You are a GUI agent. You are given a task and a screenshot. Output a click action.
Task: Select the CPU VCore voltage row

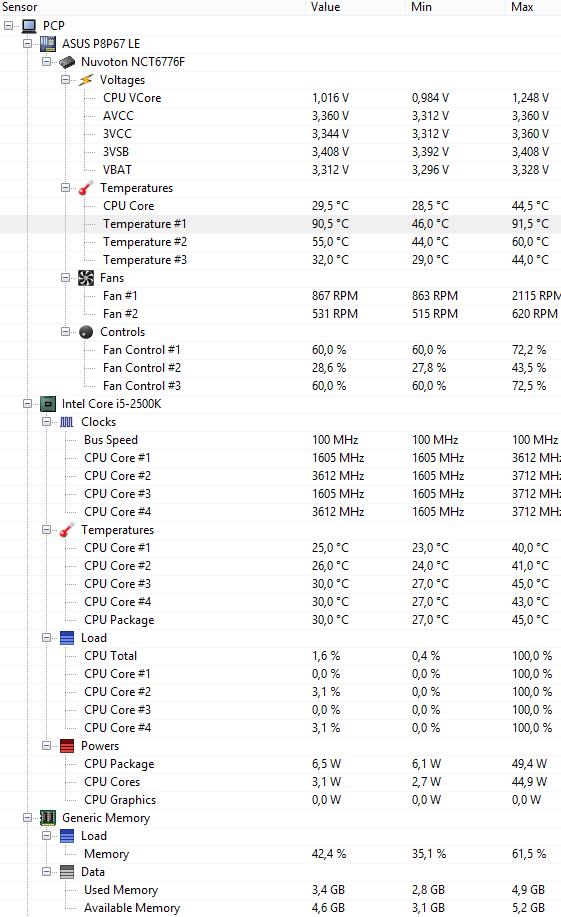pyautogui.click(x=280, y=98)
